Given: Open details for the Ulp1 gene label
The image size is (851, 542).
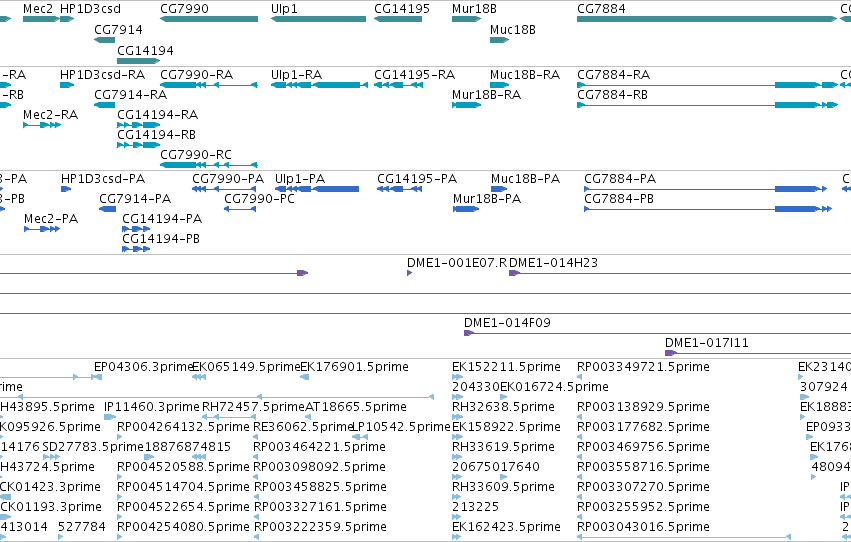Looking at the screenshot, I should (284, 9).
